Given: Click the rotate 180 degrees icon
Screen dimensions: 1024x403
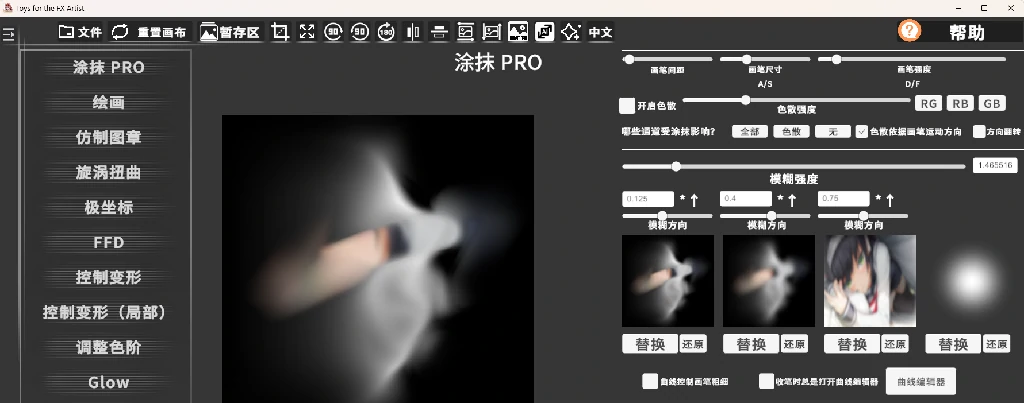Looking at the screenshot, I should 387,32.
